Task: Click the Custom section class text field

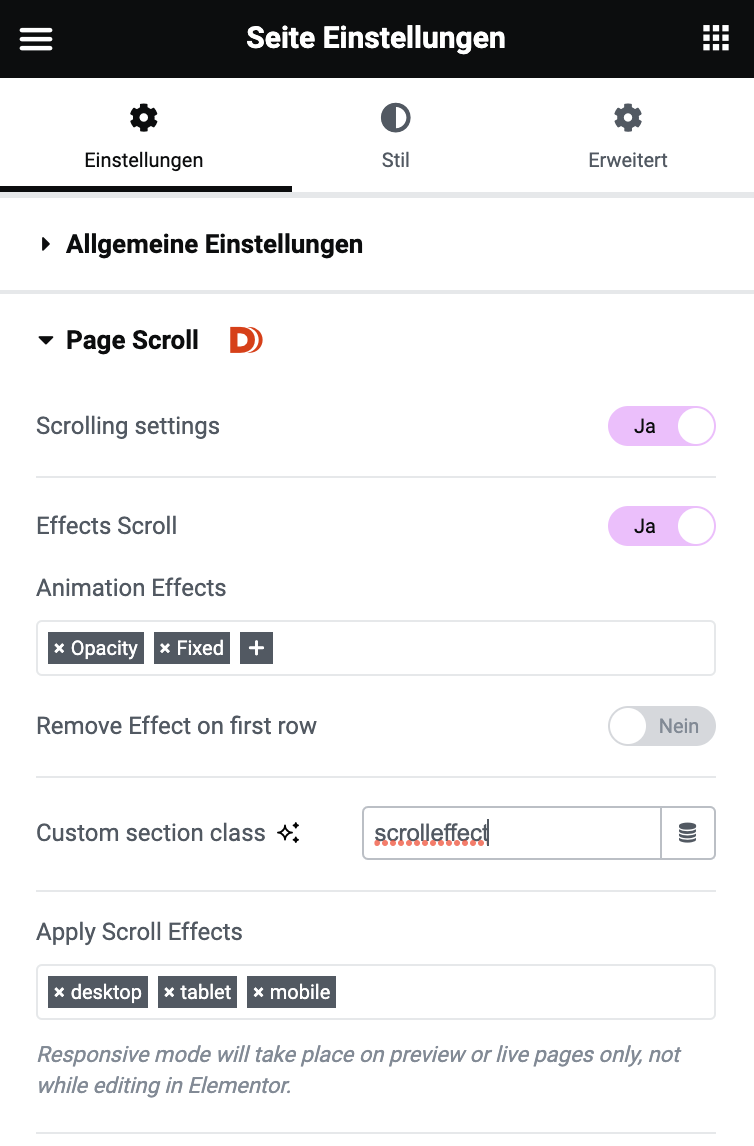Action: coord(511,832)
